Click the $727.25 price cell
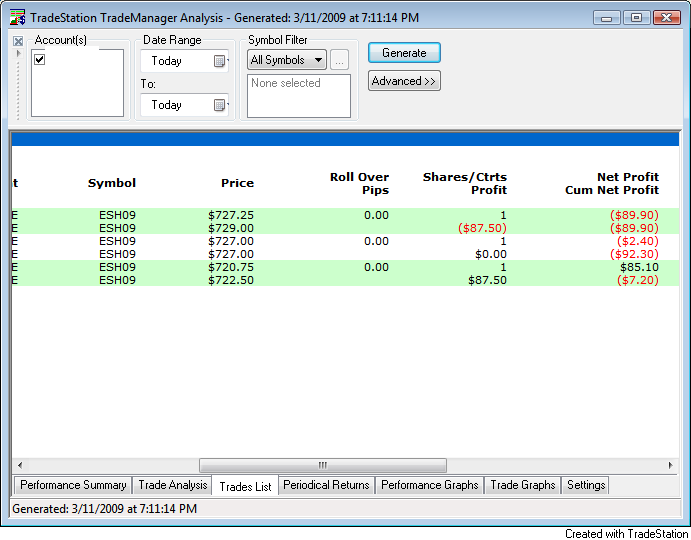Screen dimensions: 691x540 click(231, 215)
